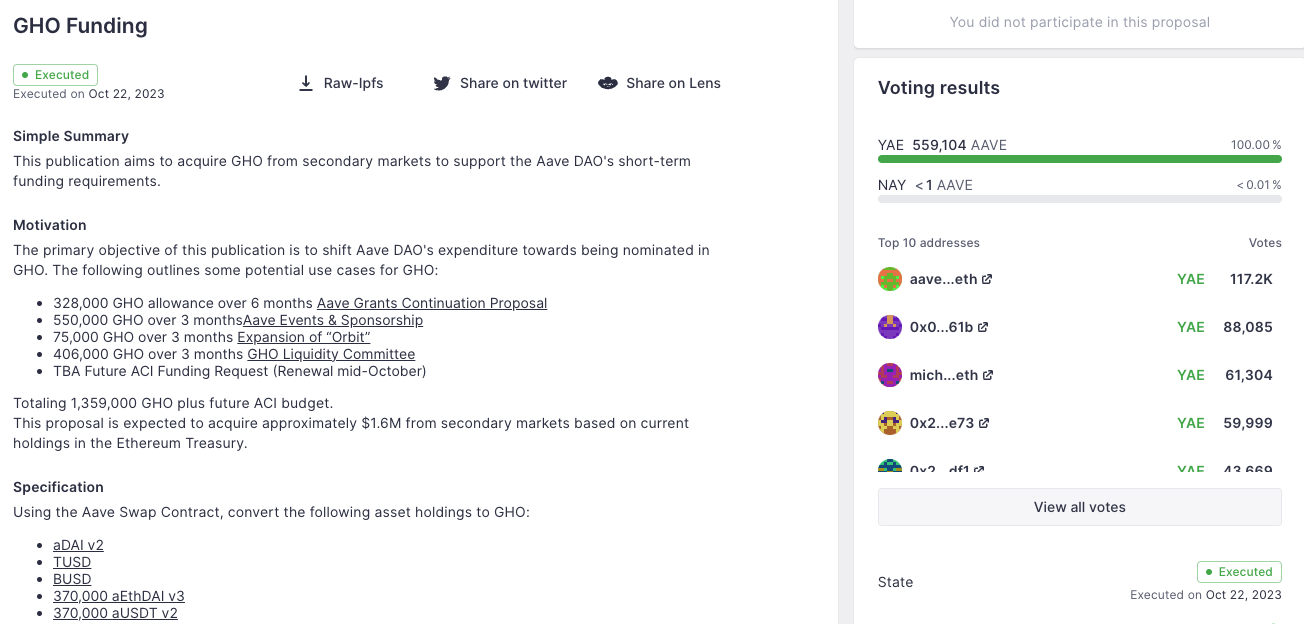Image resolution: width=1304 pixels, height=624 pixels.
Task: Click the aave...eth green avatar
Action: click(x=890, y=279)
